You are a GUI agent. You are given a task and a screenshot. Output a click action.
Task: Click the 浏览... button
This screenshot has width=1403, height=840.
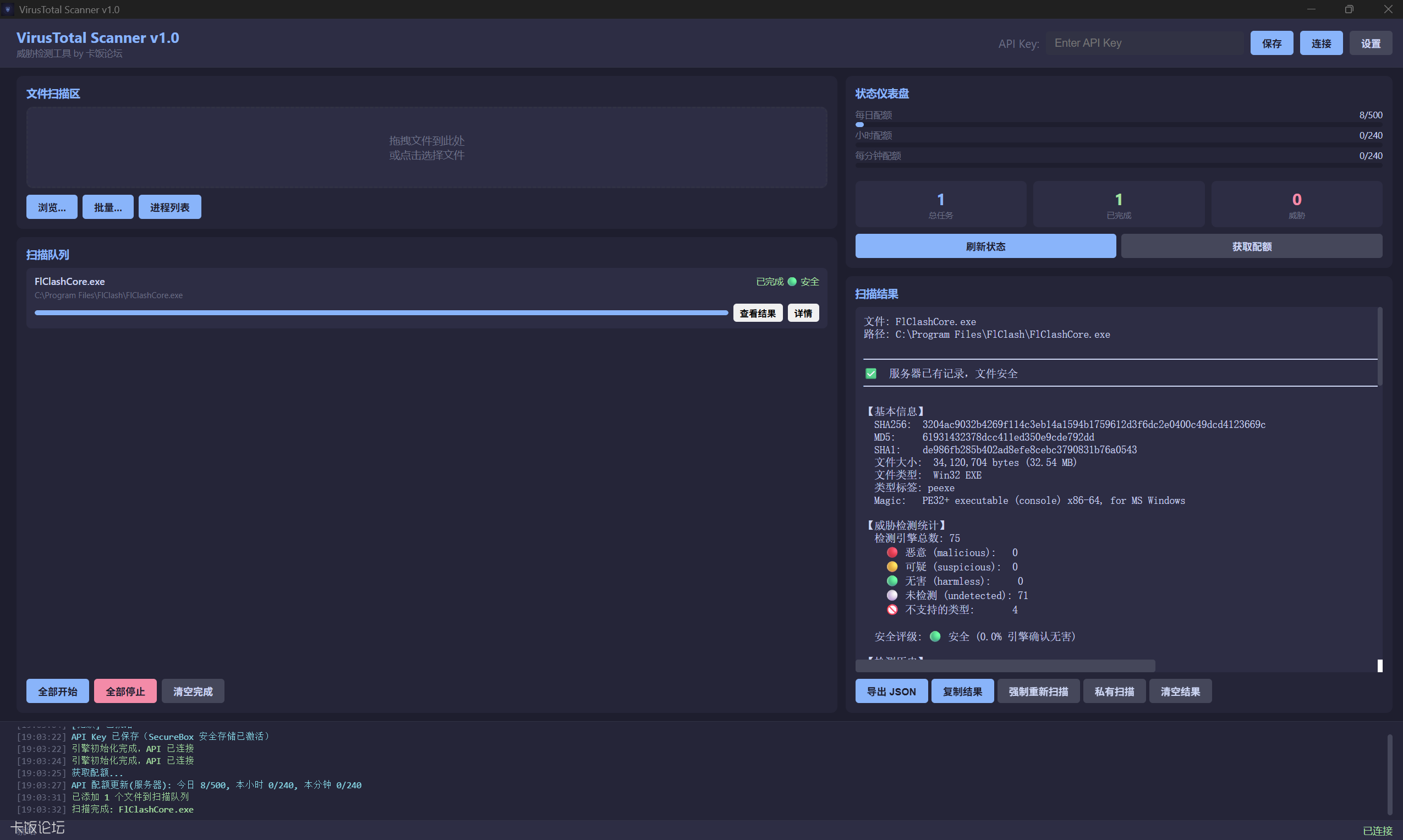point(52,207)
